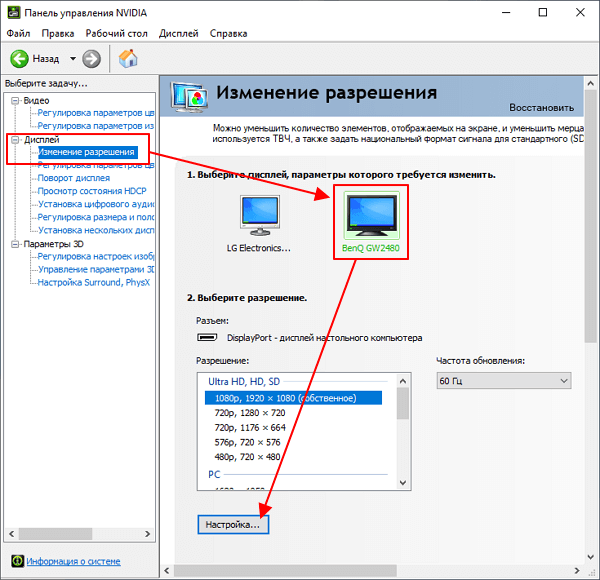The height and width of the screenshot is (580, 600).
Task: Select Регулировка настроек изображения tree item
Action: tap(96, 256)
